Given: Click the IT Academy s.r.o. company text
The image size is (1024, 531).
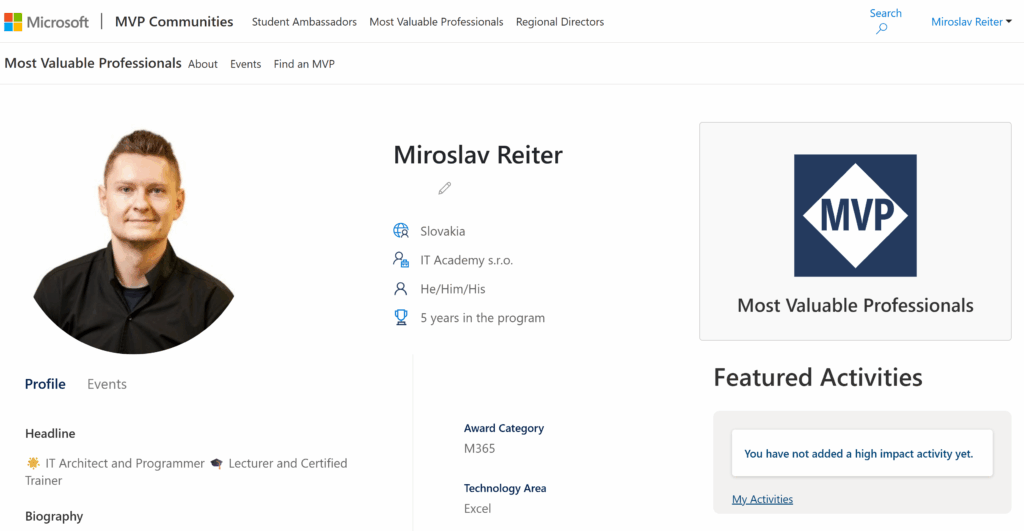Looking at the screenshot, I should tap(466, 260).
